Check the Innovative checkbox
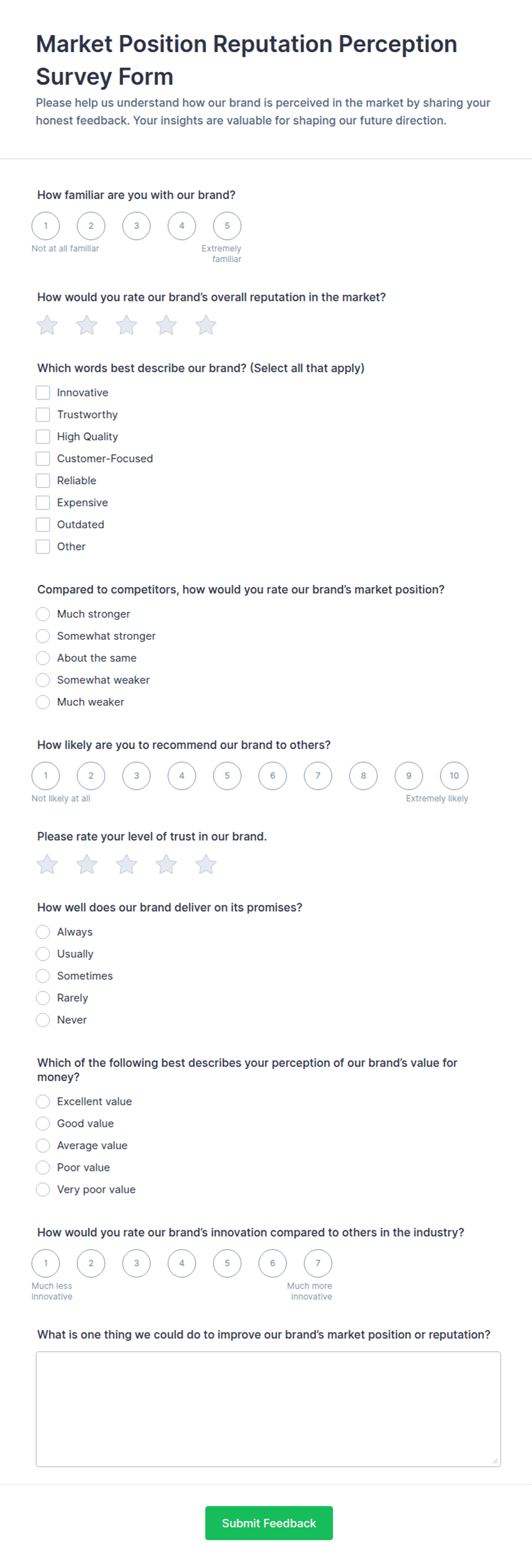 42,393
